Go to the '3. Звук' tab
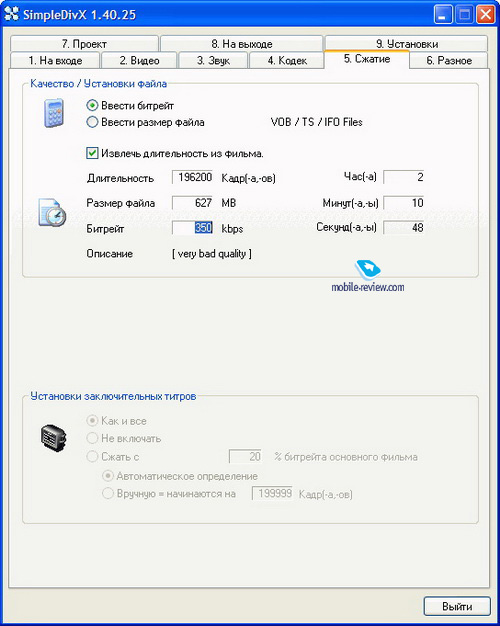 pyautogui.click(x=213, y=61)
